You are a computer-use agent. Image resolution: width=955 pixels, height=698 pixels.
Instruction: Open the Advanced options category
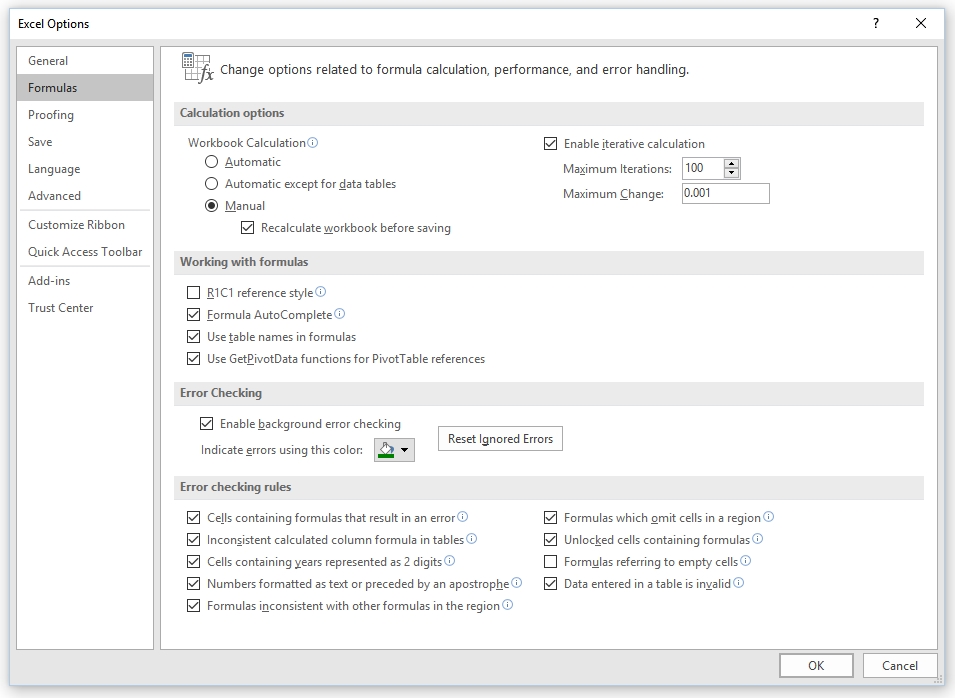55,196
